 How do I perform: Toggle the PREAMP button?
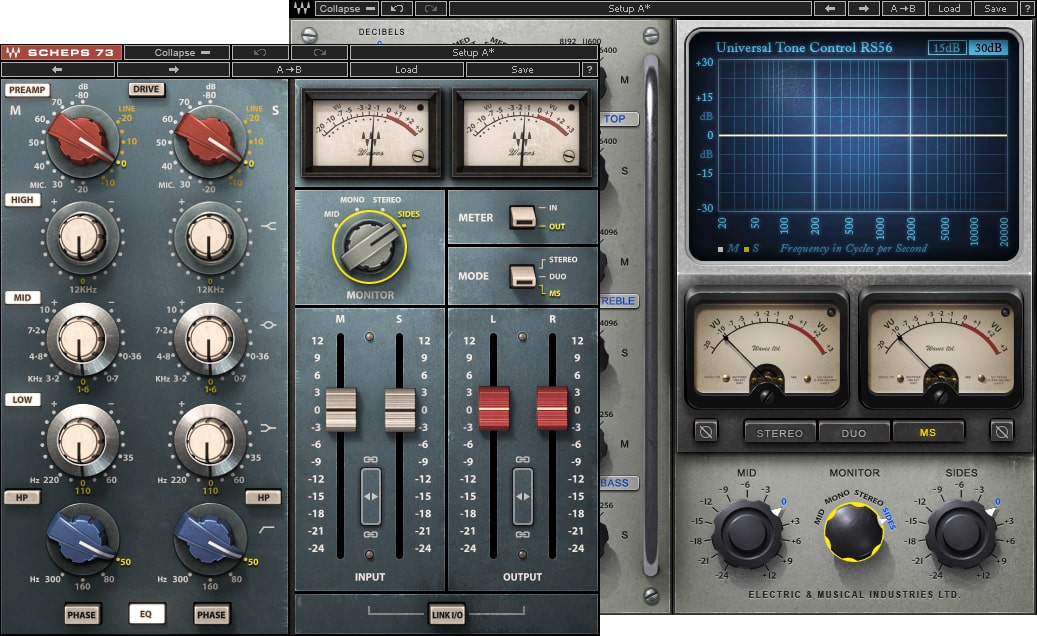pos(27,90)
